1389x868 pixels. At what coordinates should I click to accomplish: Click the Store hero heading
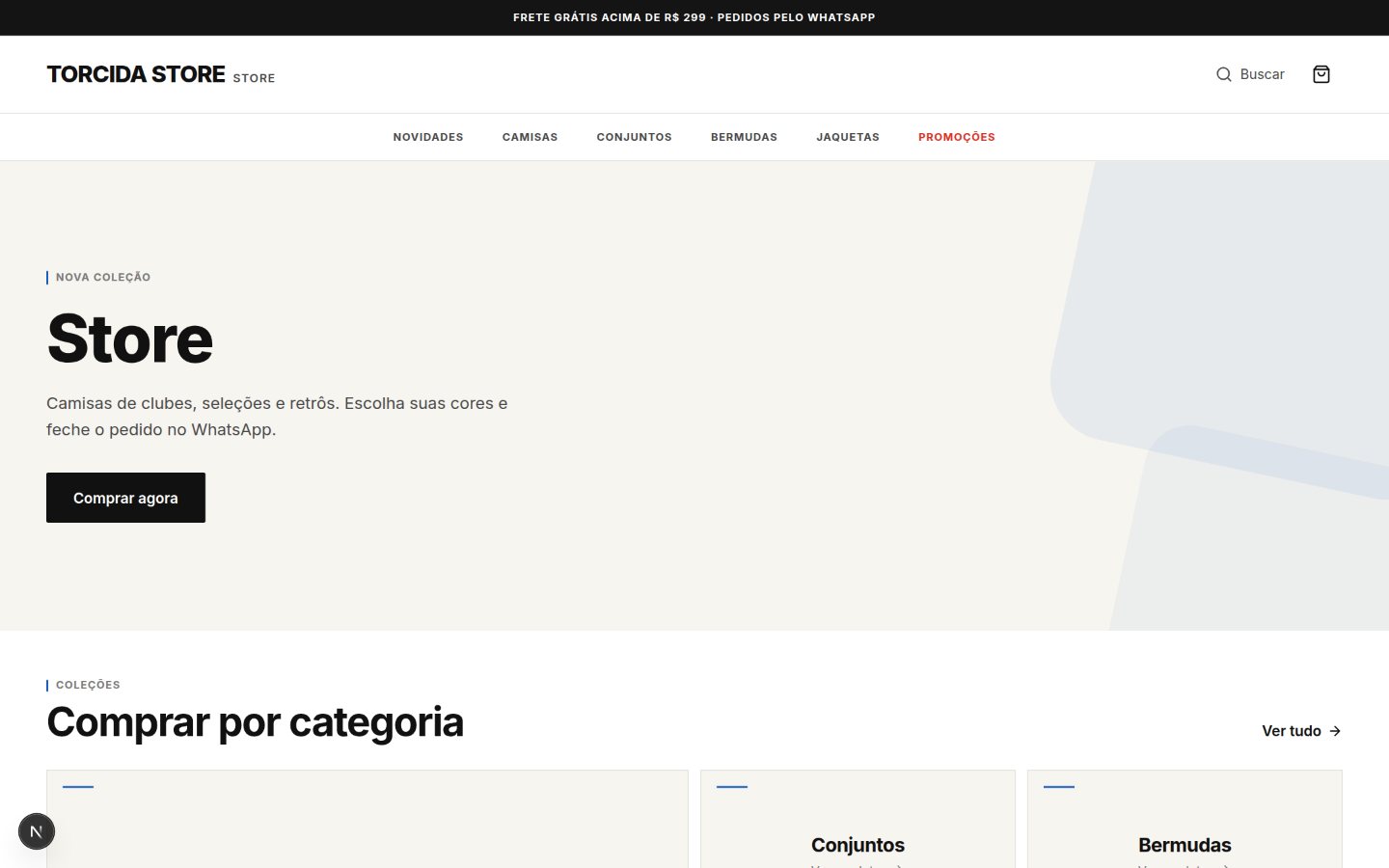click(x=130, y=339)
